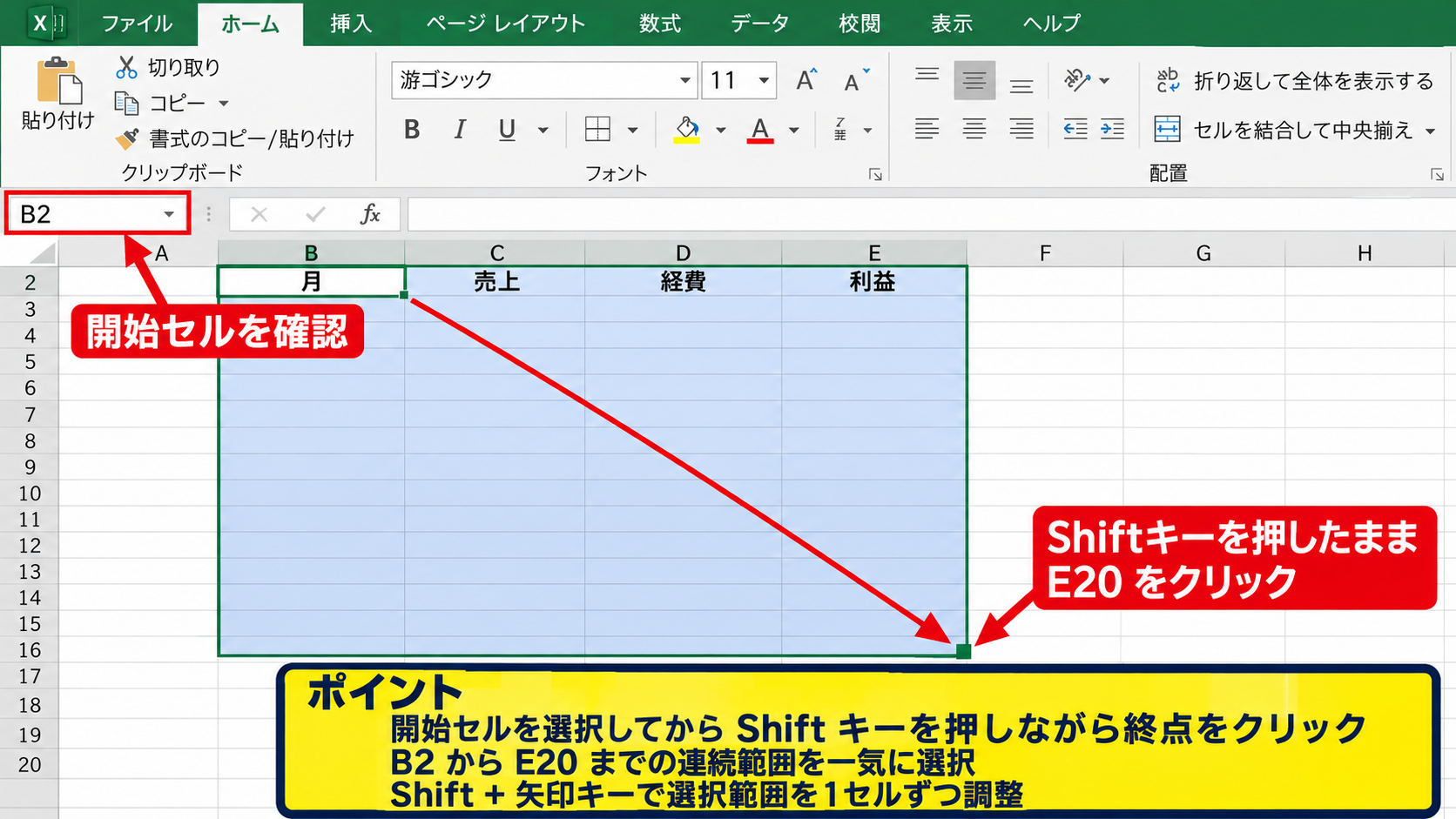Open the fill color dropdown arrow
1456x819 pixels.
pos(720,131)
